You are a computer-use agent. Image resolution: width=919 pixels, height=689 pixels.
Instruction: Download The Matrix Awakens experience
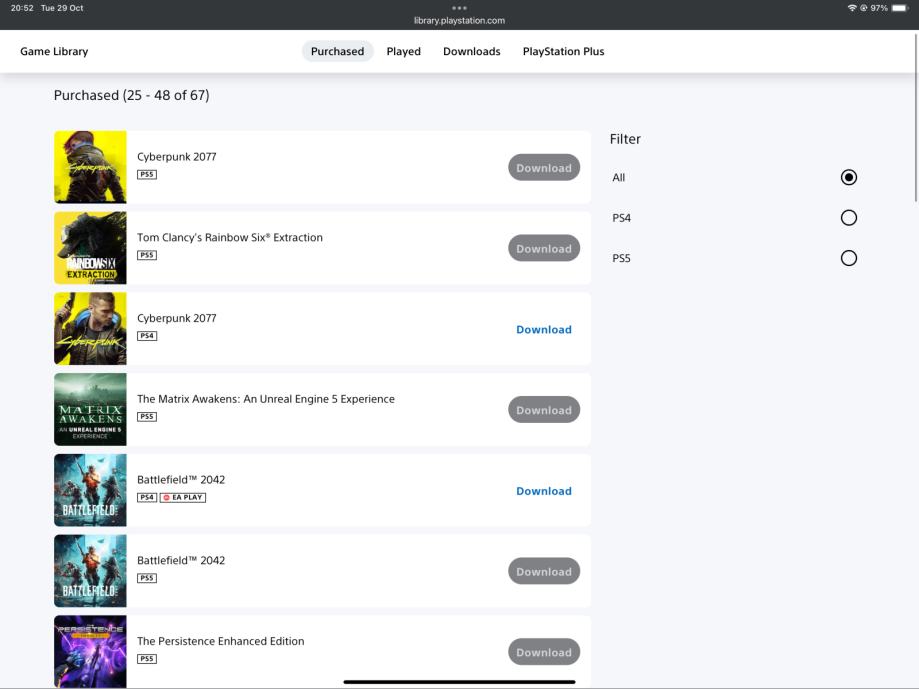[544, 410]
